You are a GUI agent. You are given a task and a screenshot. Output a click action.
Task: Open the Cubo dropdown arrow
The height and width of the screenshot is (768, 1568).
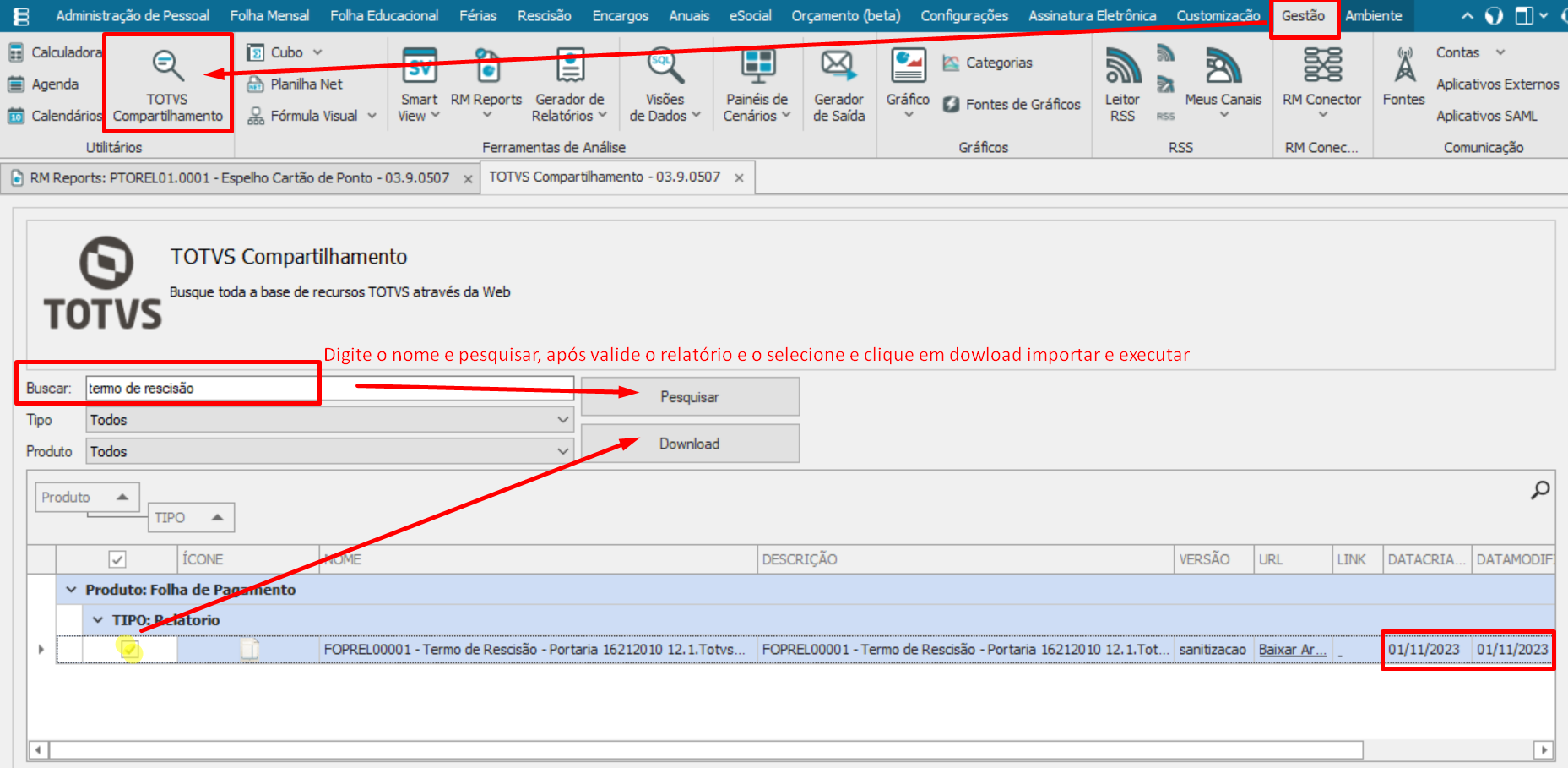(317, 52)
